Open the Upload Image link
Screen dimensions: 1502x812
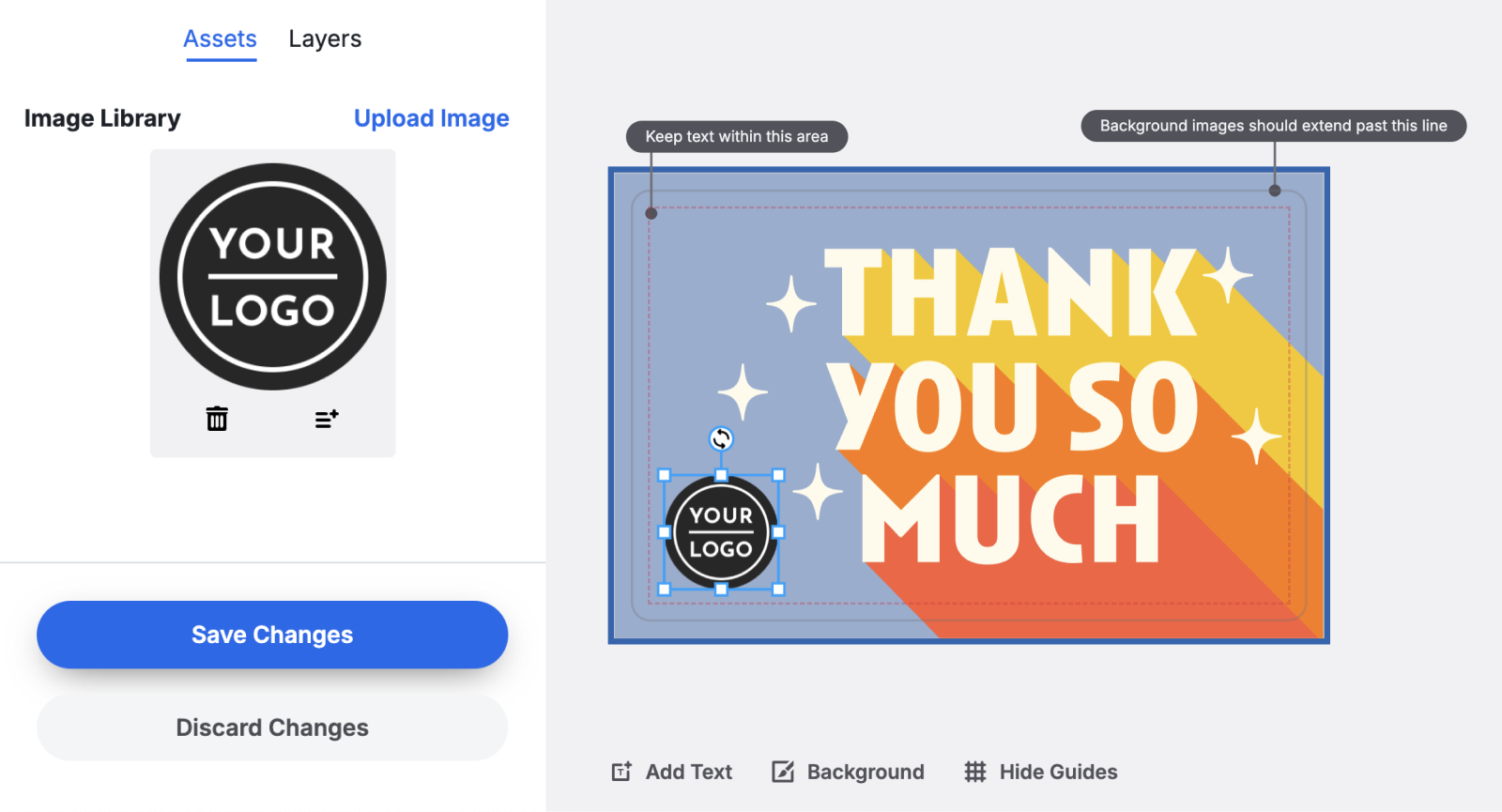431,118
